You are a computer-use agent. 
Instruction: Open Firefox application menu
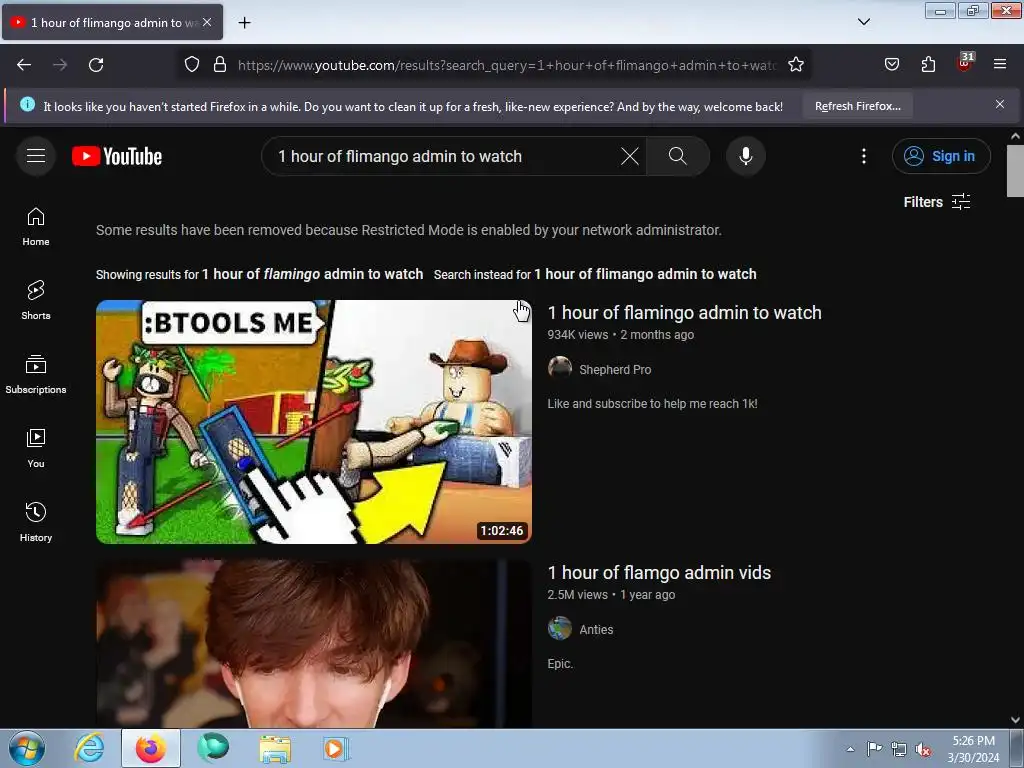(1000, 64)
